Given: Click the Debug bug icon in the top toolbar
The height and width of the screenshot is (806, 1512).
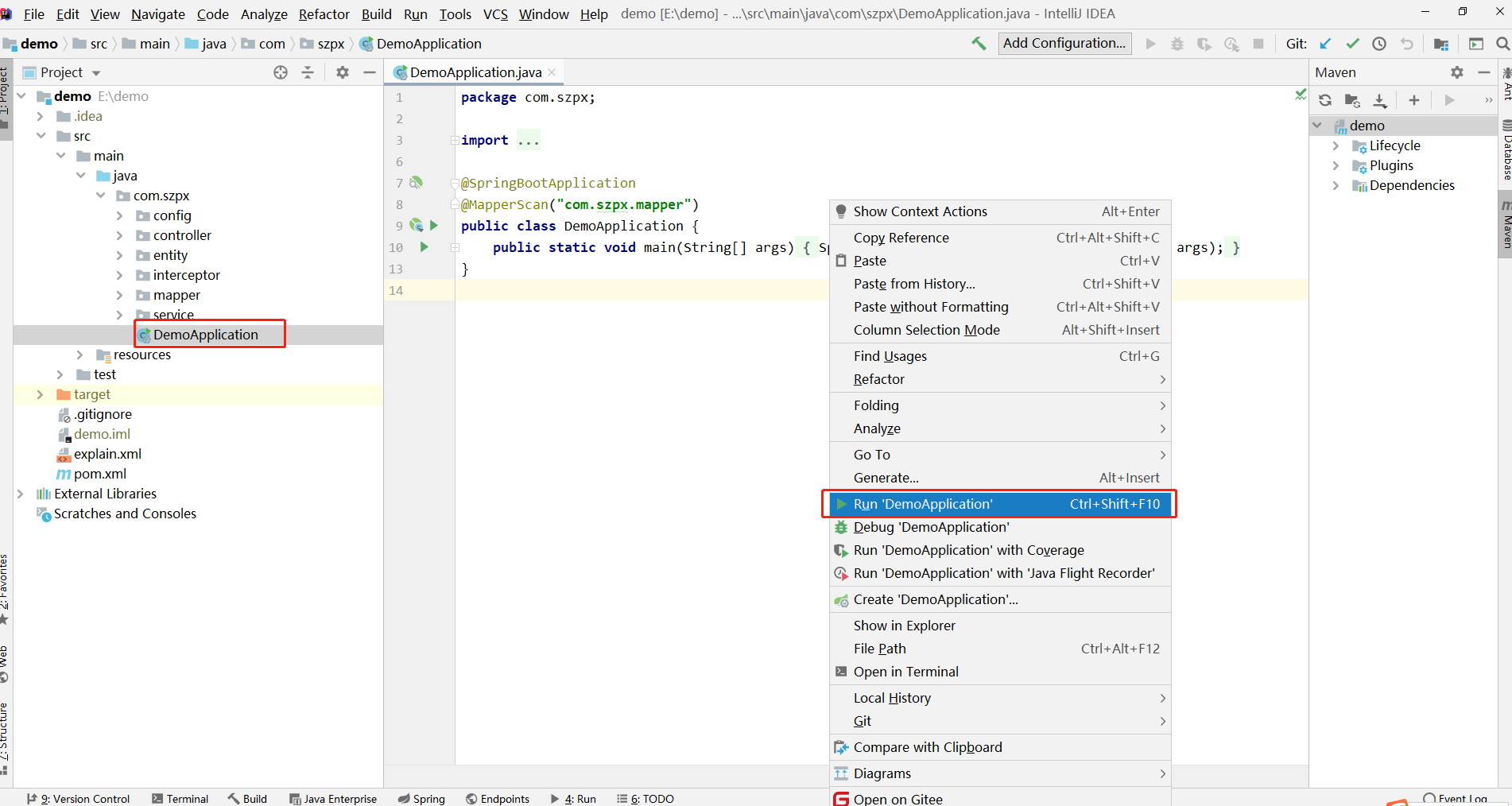Looking at the screenshot, I should click(x=1177, y=44).
